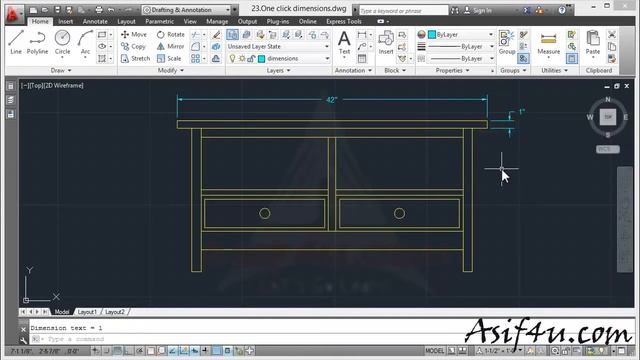The width and height of the screenshot is (640, 360).
Task: Expand the Properties panel
Action: point(452,71)
